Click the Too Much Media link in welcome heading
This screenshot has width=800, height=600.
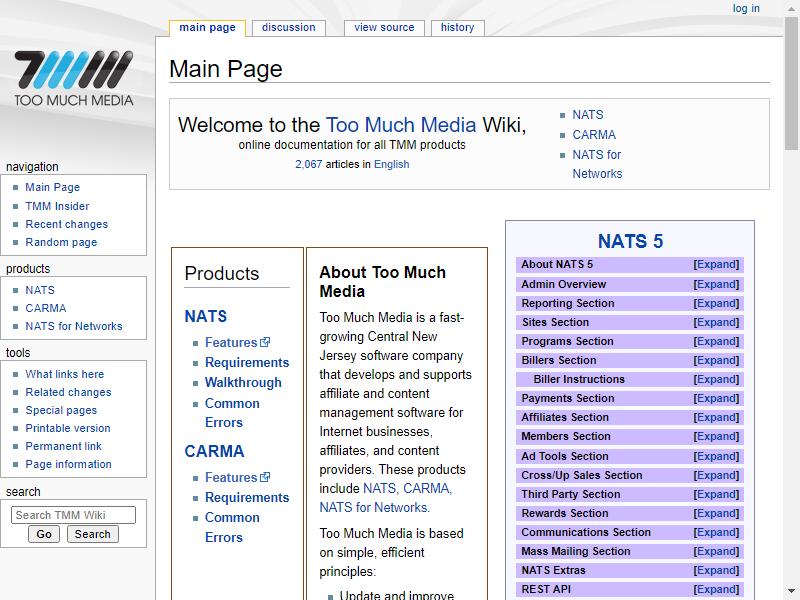pyautogui.click(x=401, y=125)
